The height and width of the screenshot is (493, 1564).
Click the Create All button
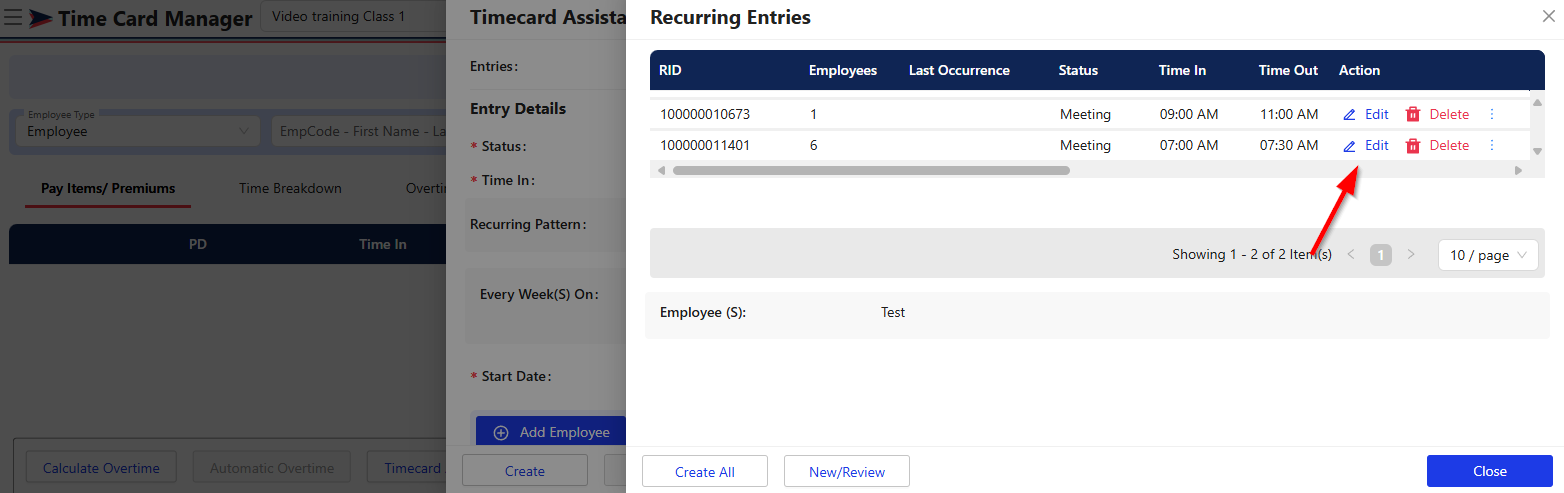704,472
